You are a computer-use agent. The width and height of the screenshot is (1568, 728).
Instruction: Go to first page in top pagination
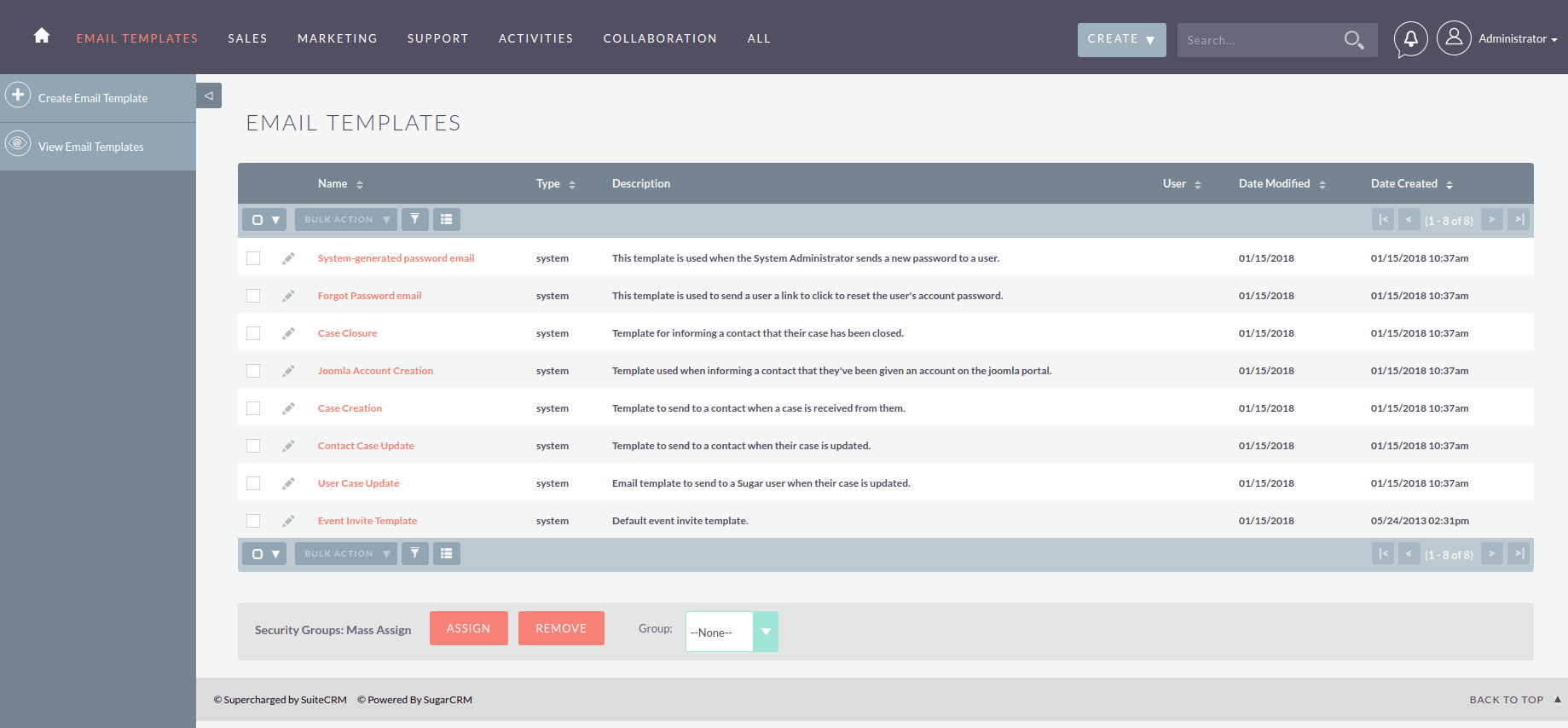1383,219
